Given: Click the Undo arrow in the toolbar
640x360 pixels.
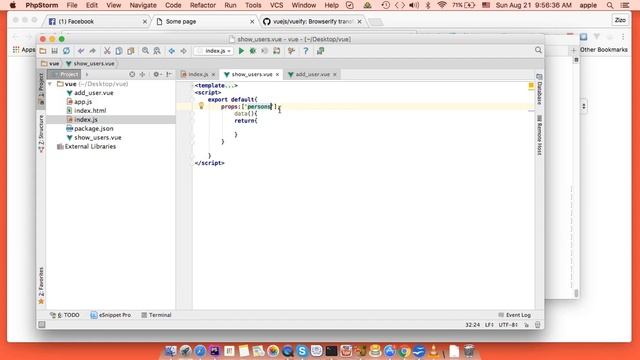Looking at the screenshot, I should click(x=81, y=51).
